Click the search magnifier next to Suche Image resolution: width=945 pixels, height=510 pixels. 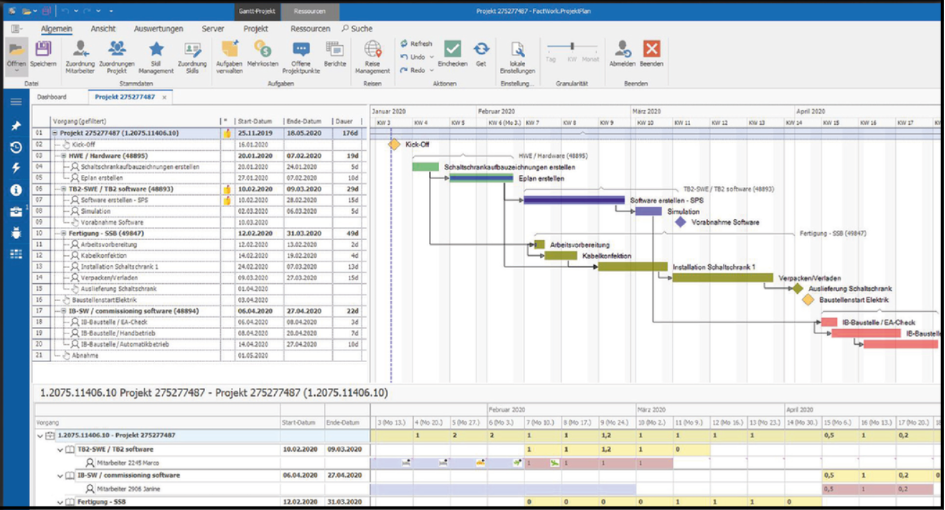pos(345,28)
